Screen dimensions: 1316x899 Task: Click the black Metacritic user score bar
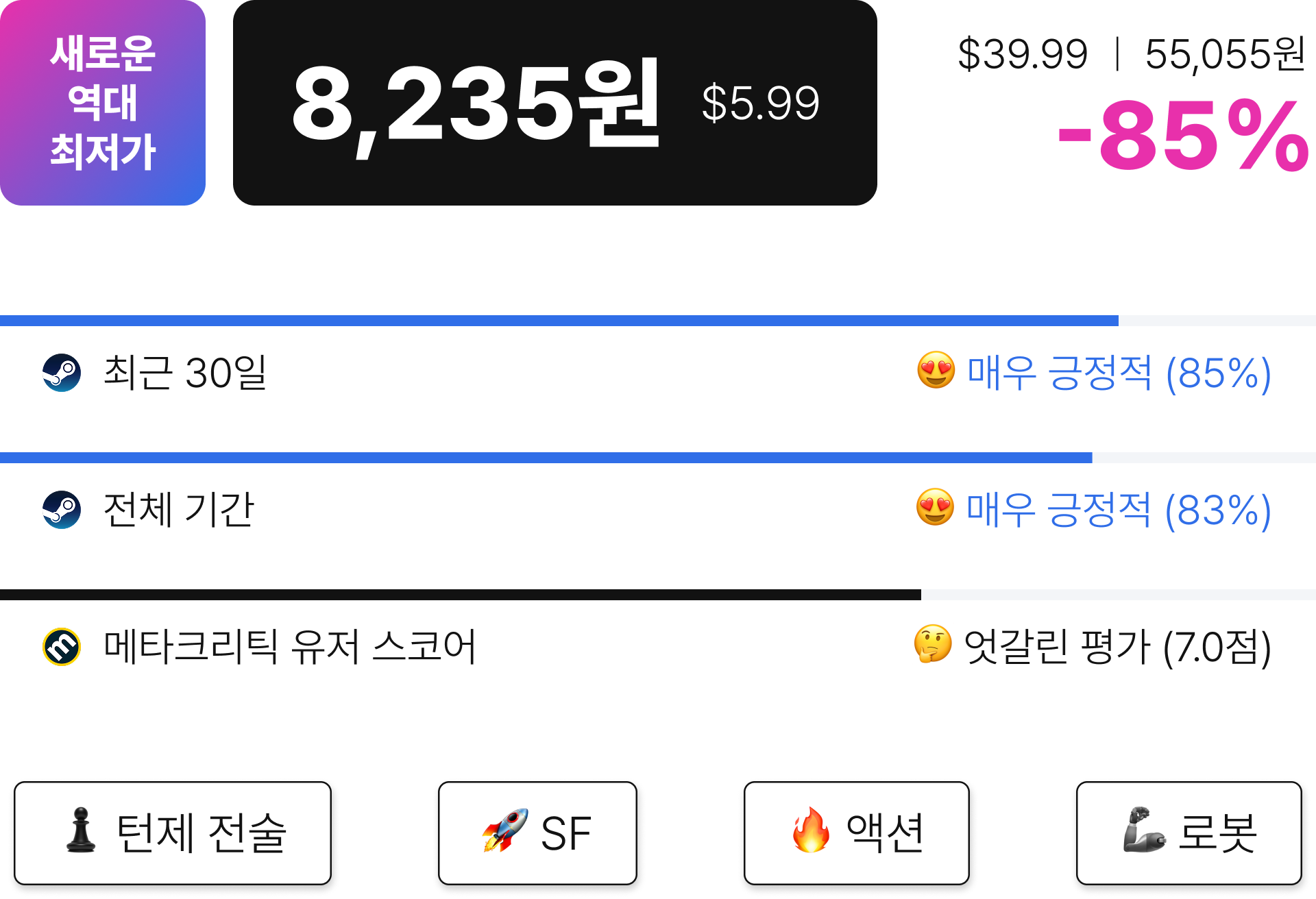click(461, 595)
